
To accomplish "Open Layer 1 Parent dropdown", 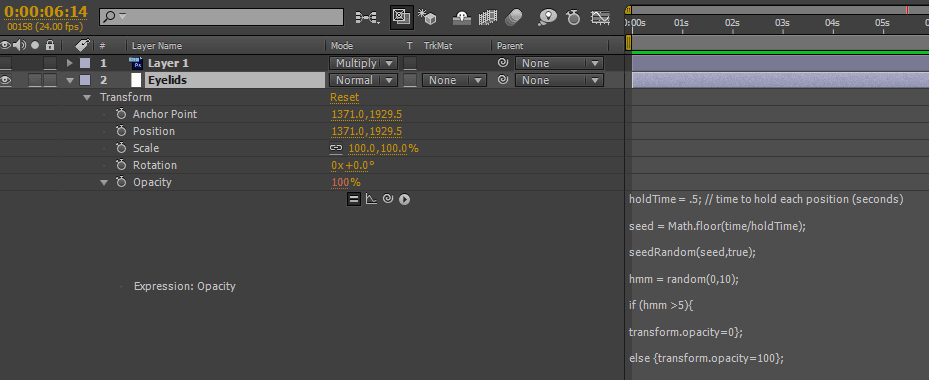I will pos(559,63).
